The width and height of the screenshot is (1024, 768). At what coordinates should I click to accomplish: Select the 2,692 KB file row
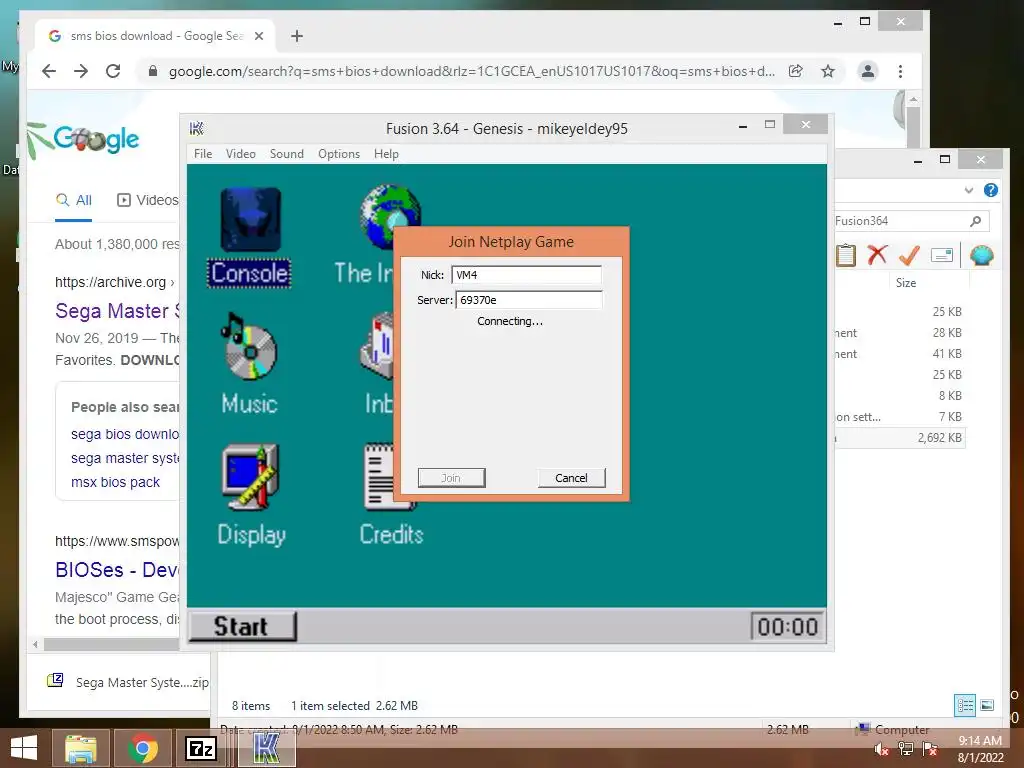[900, 438]
